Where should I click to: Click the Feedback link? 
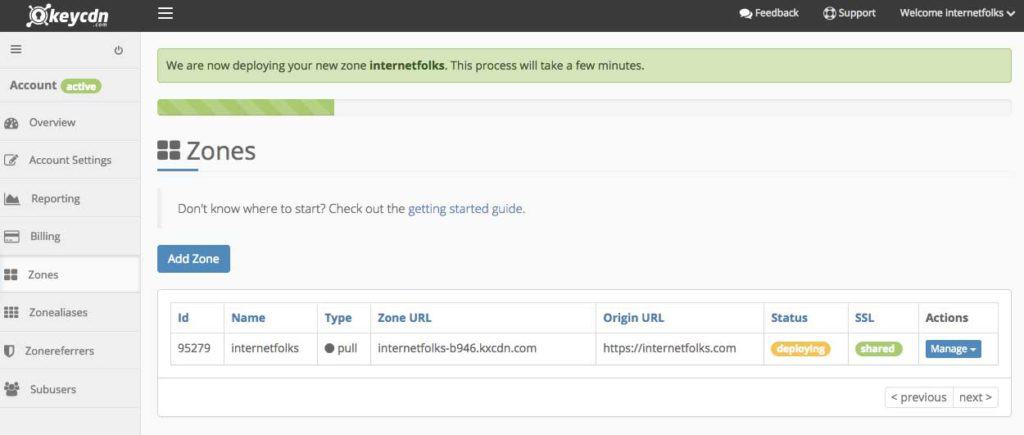pyautogui.click(x=769, y=14)
